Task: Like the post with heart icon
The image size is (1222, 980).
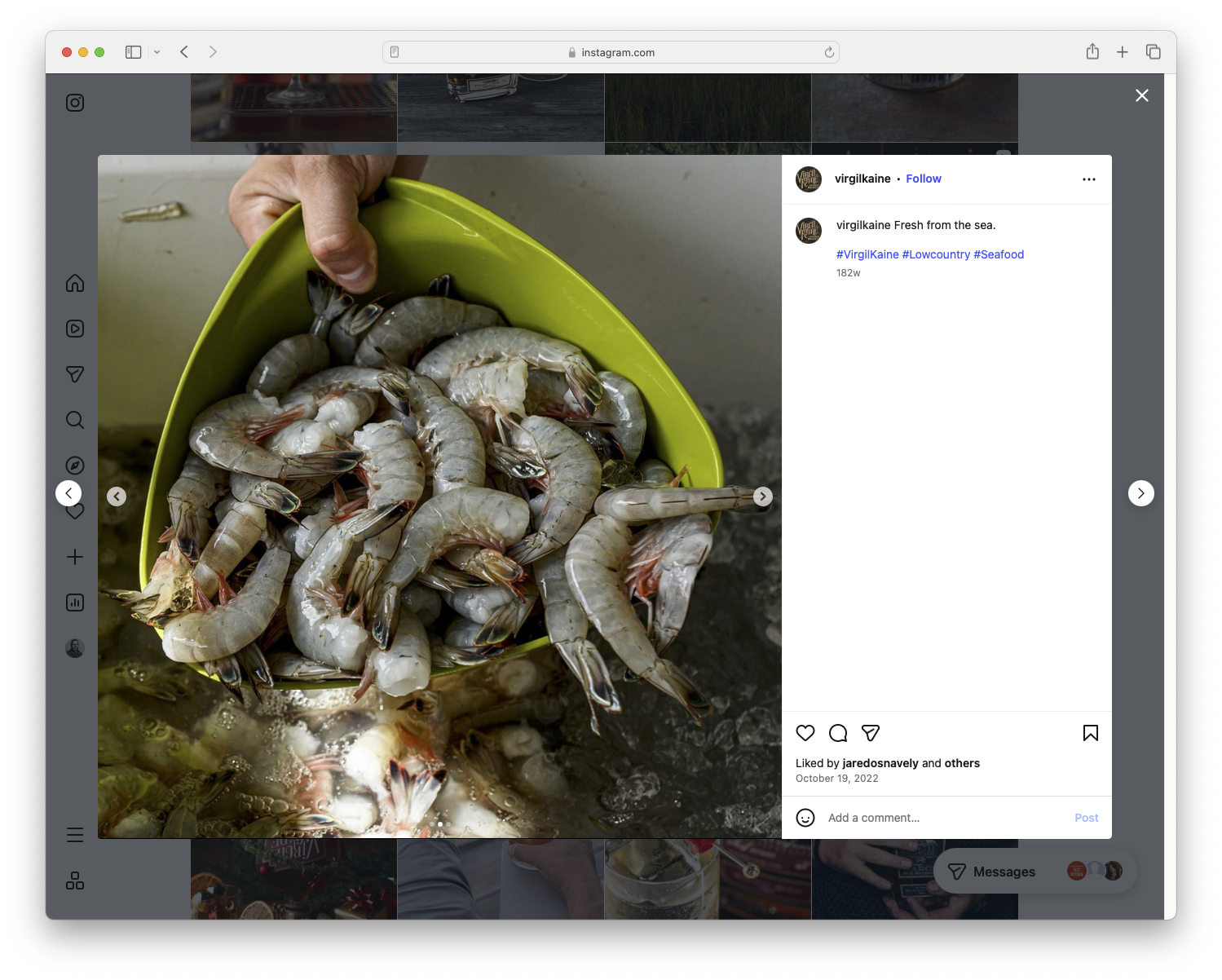Action: pyautogui.click(x=805, y=733)
